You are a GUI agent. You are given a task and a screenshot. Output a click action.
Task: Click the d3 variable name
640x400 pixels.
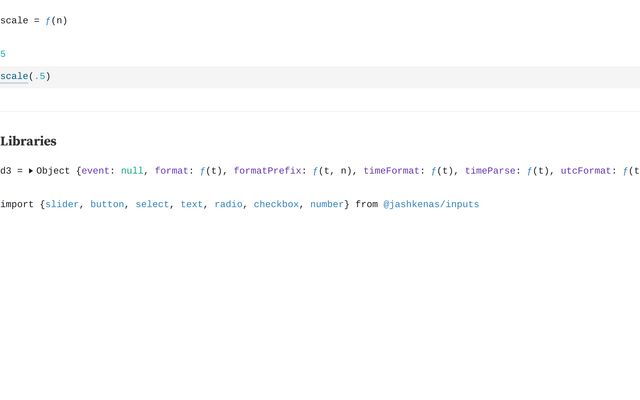6,171
